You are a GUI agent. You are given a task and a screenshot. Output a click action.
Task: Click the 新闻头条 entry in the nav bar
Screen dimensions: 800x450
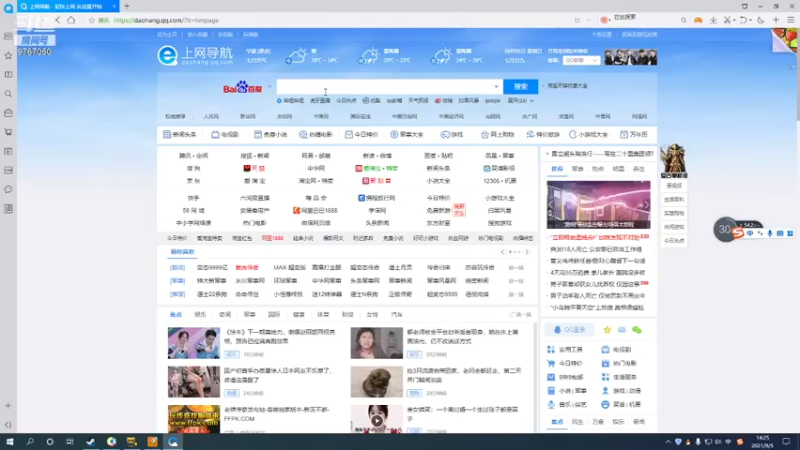tap(179, 135)
